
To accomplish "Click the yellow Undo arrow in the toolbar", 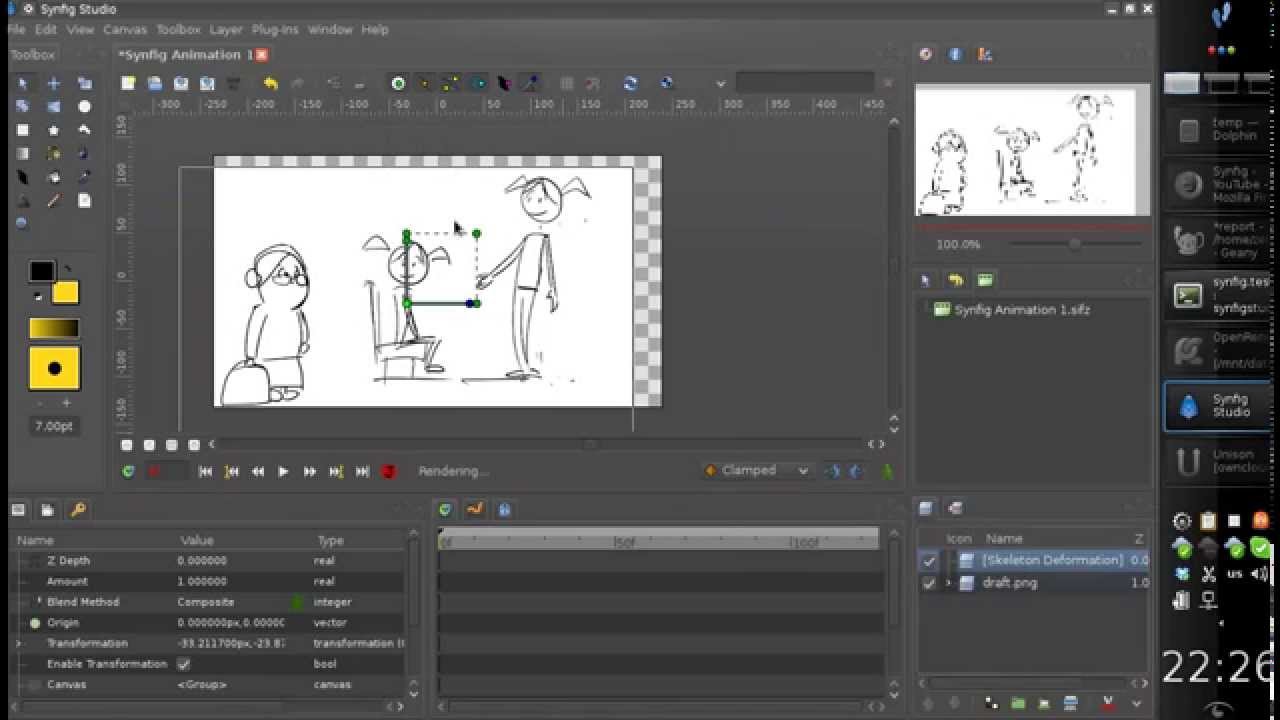I will [270, 84].
